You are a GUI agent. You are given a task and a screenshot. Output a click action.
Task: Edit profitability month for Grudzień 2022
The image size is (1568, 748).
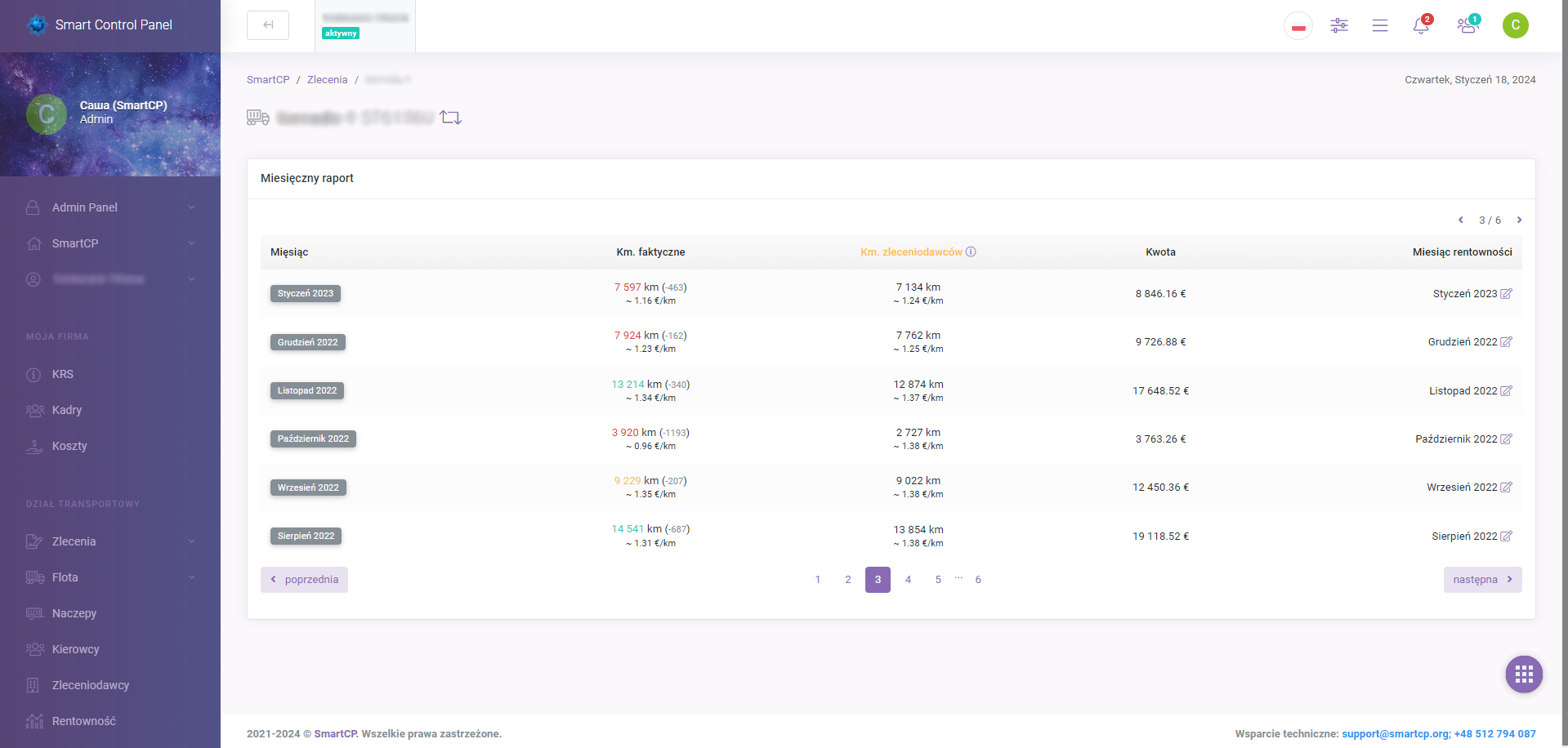[x=1506, y=342]
